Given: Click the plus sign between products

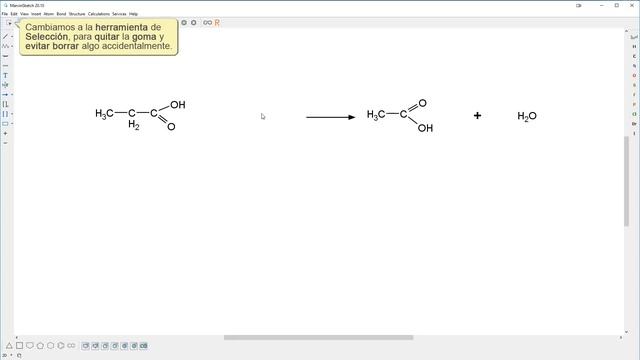Looking at the screenshot, I should (x=477, y=116).
